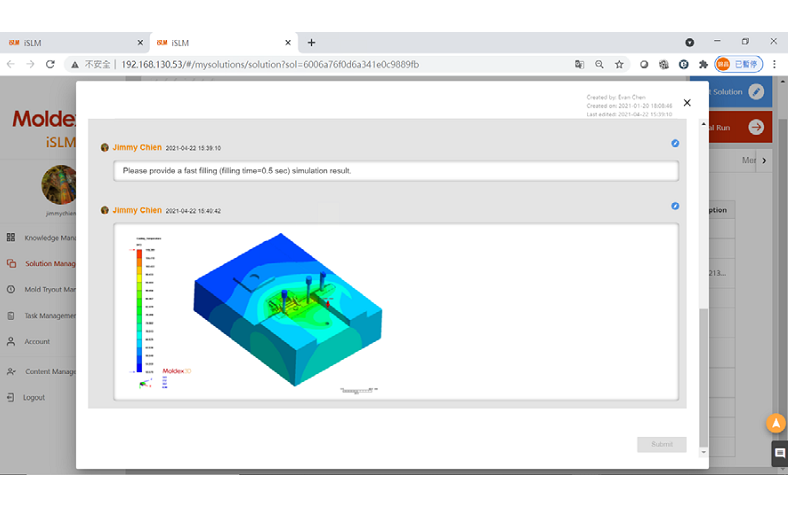
Task: Click the Run arrow button icon
Action: 756,127
